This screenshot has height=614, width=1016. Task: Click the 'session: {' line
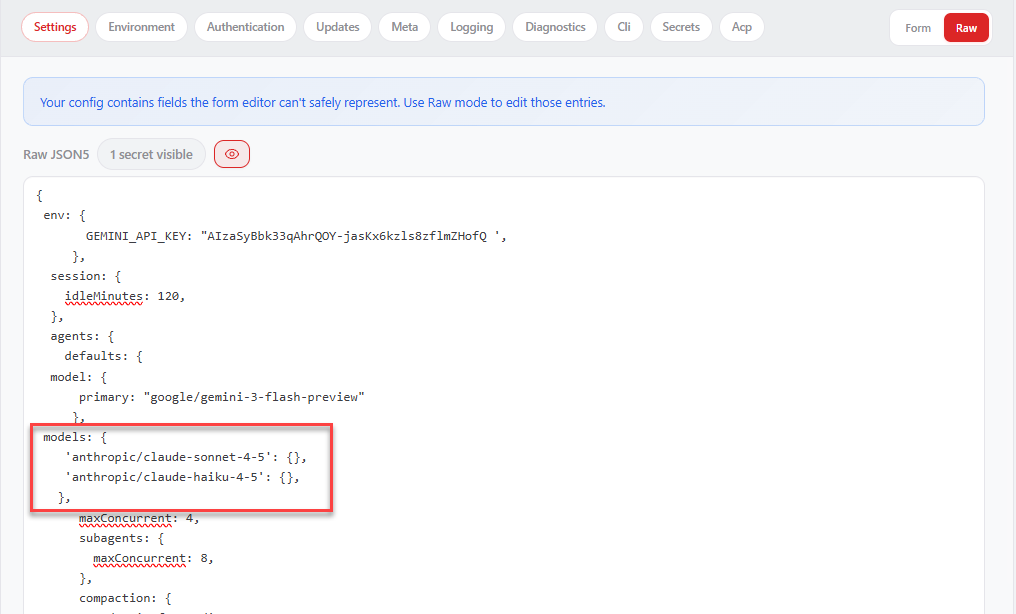tap(86, 276)
